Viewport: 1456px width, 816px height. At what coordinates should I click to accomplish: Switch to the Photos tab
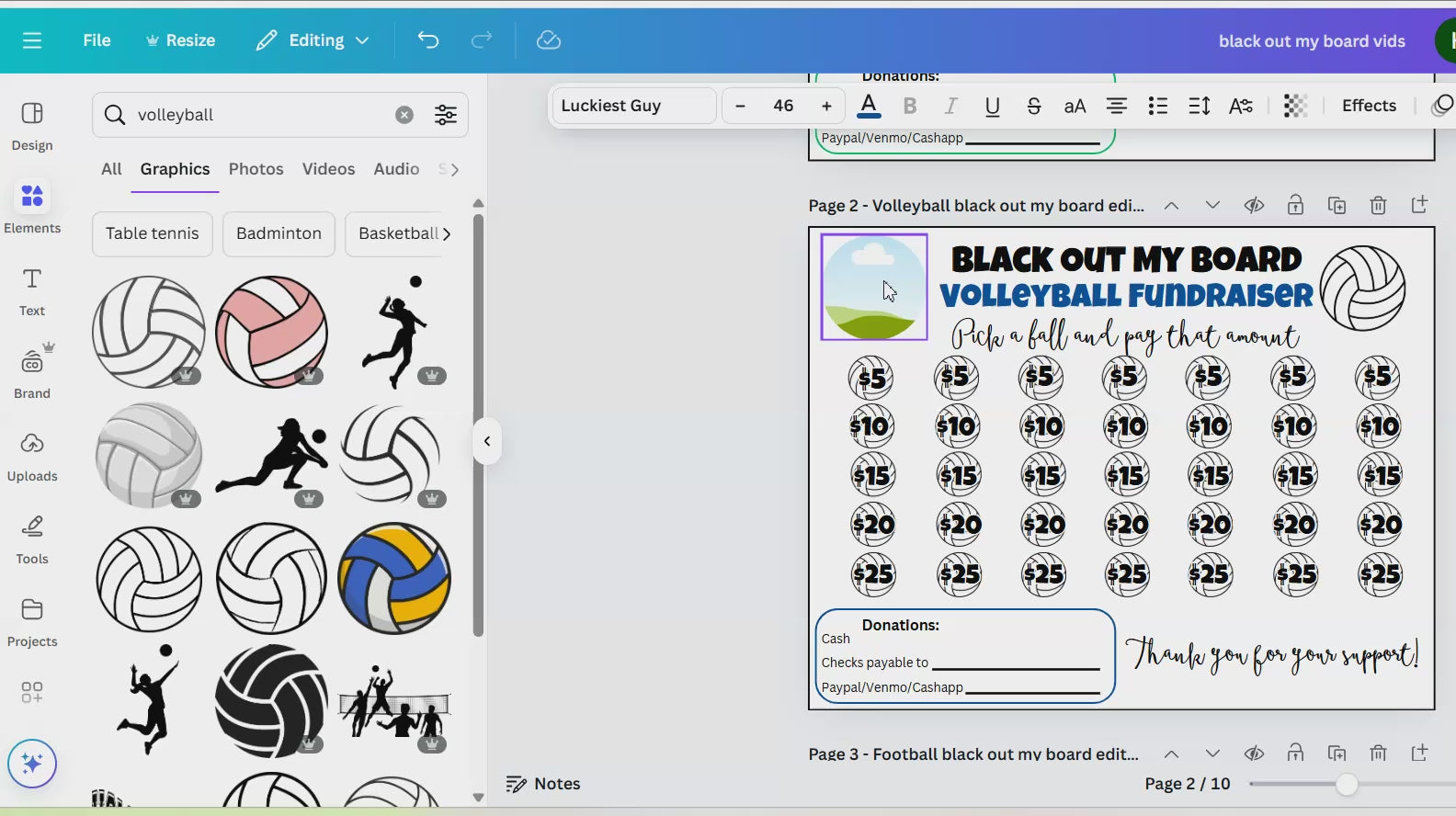tap(256, 169)
